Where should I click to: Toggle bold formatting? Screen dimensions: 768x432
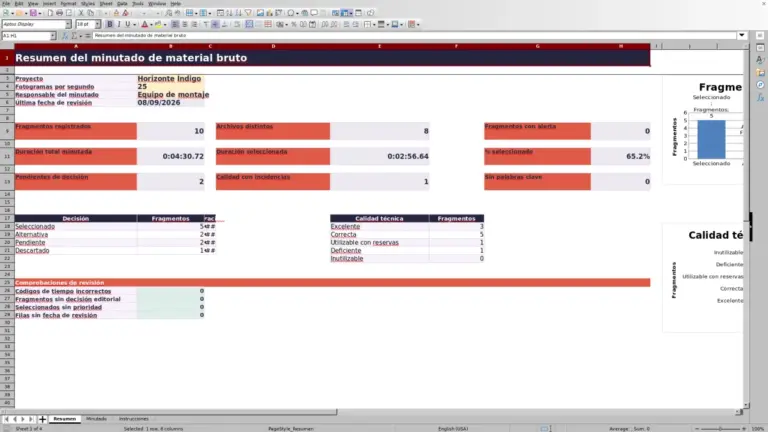click(x=110, y=24)
